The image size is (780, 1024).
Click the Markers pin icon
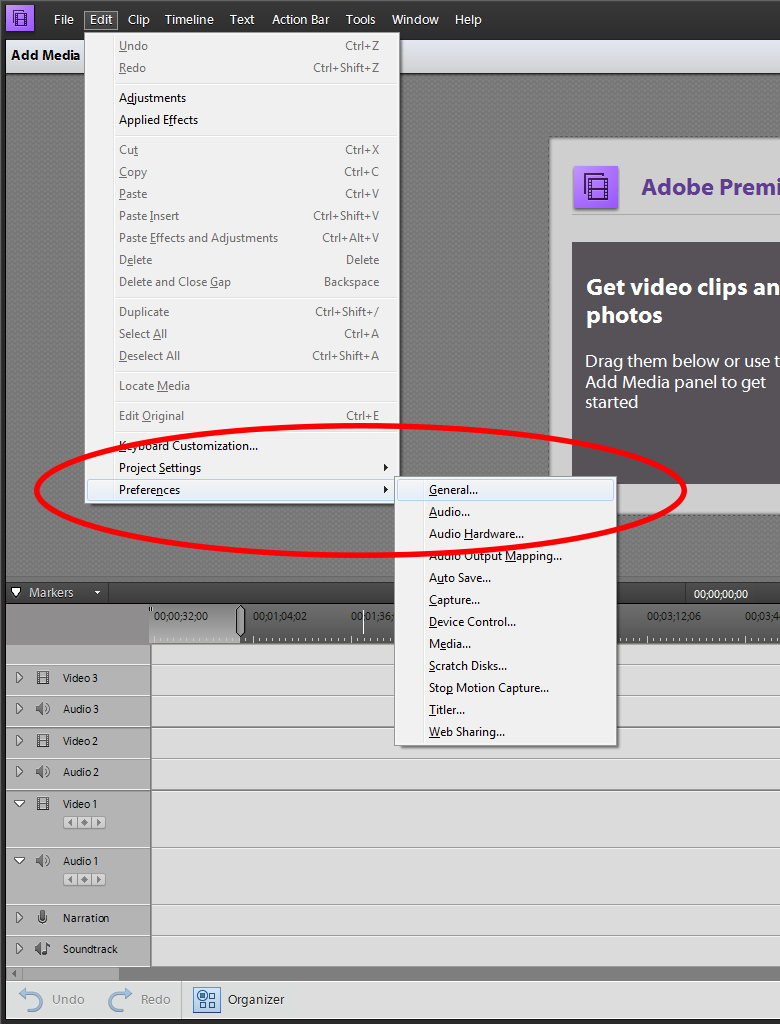pyautogui.click(x=16, y=592)
